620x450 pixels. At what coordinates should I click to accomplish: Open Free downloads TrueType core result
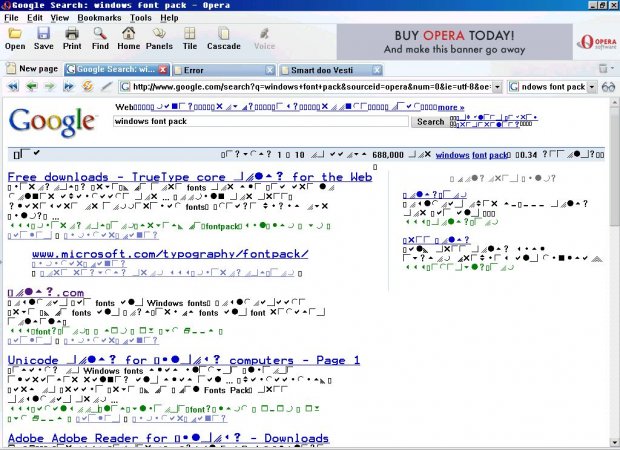[x=190, y=177]
